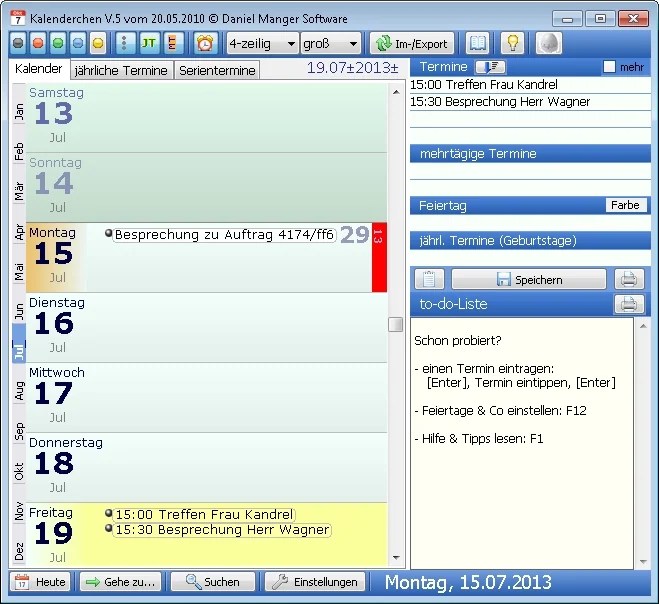Click the date field 19.07±2013±
Screen dimensions: 659x604
coord(353,68)
